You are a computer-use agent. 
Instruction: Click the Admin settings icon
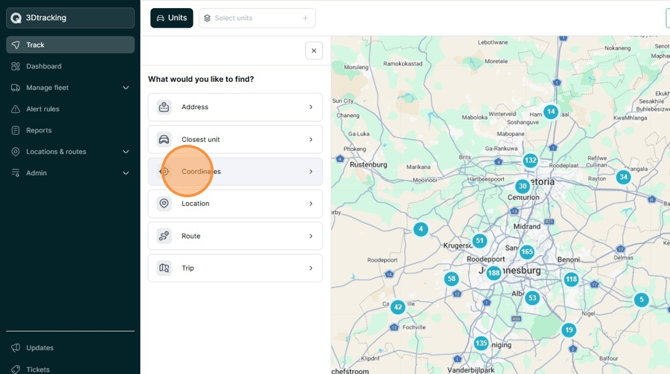[x=15, y=173]
